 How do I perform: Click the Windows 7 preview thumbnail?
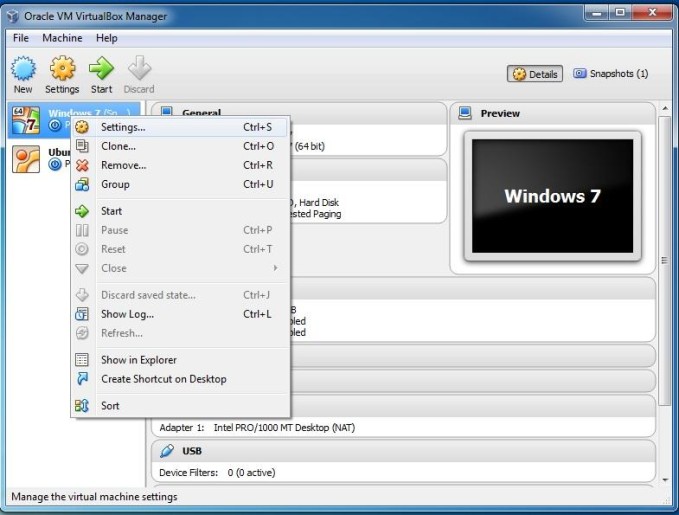(553, 196)
